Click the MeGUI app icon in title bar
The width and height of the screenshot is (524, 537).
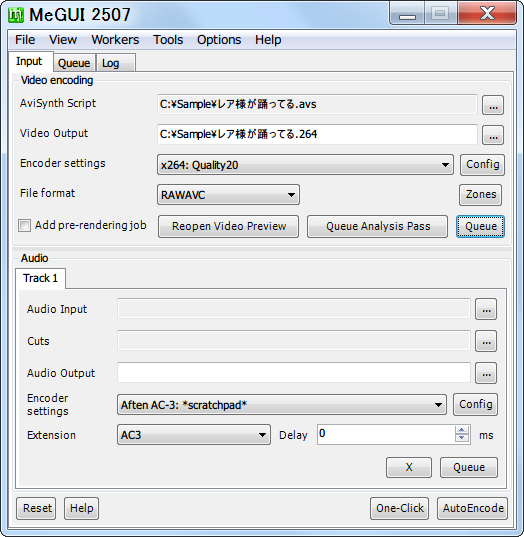pos(16,15)
